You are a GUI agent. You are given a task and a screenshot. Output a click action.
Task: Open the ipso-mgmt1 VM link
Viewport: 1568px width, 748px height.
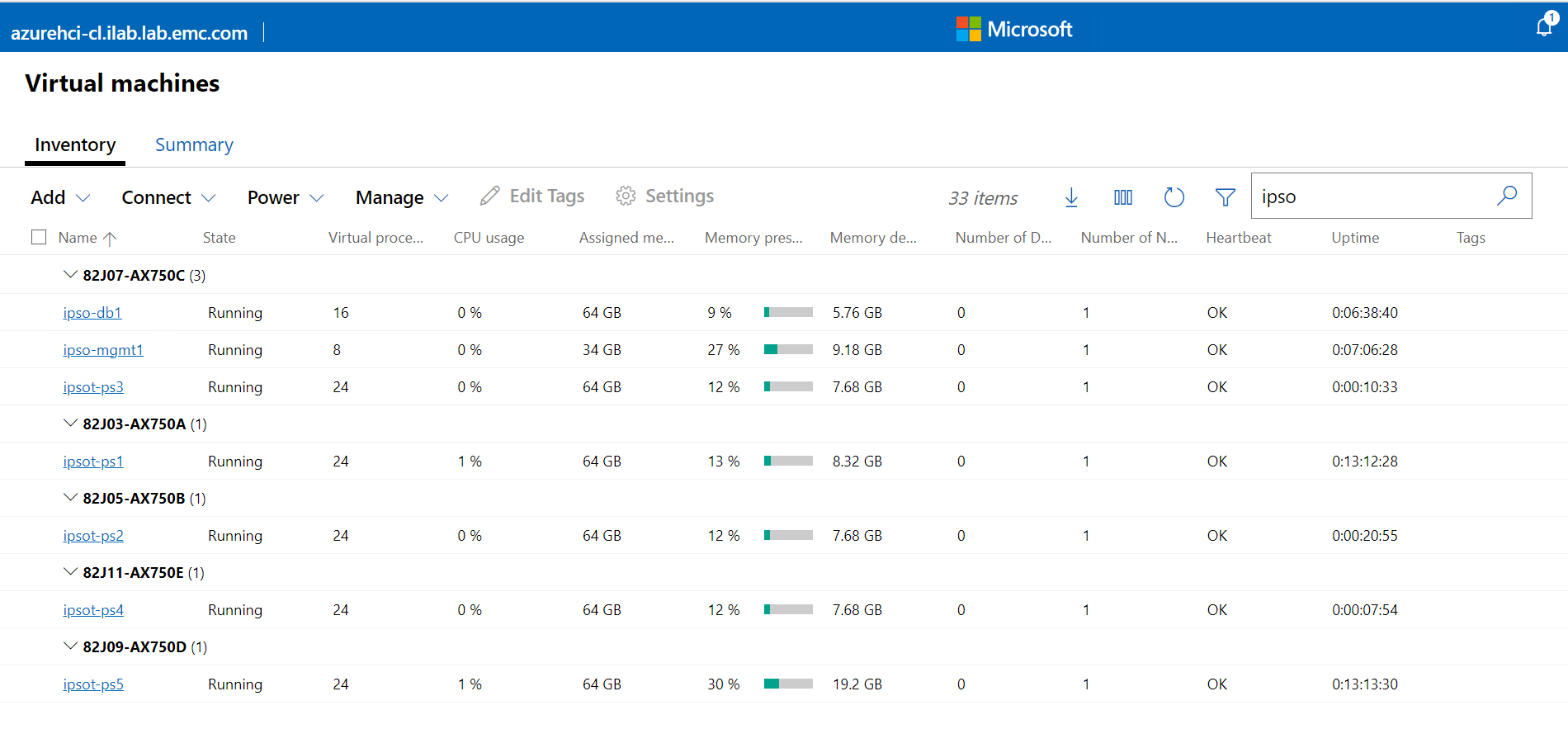click(x=103, y=350)
